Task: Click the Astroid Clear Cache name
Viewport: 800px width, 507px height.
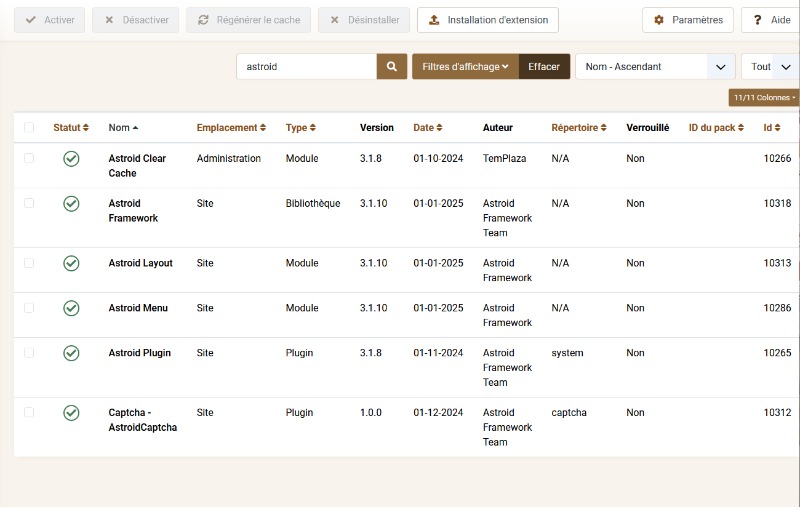Action: point(137,166)
